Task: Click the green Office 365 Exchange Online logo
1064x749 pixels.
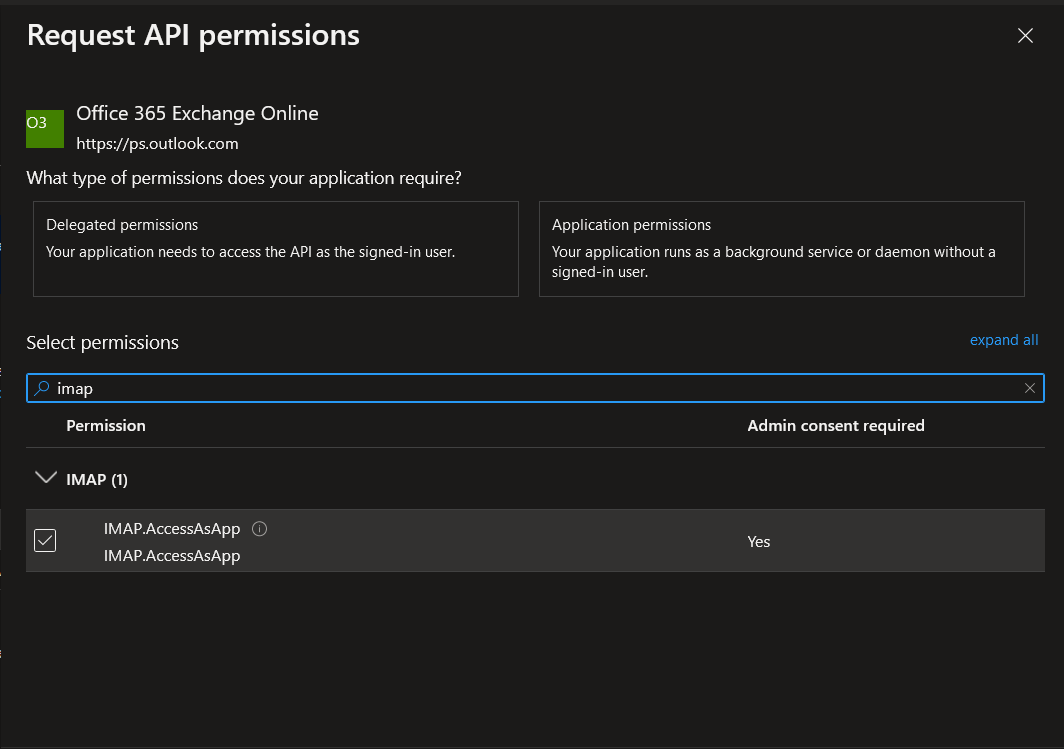Action: pyautogui.click(x=45, y=128)
